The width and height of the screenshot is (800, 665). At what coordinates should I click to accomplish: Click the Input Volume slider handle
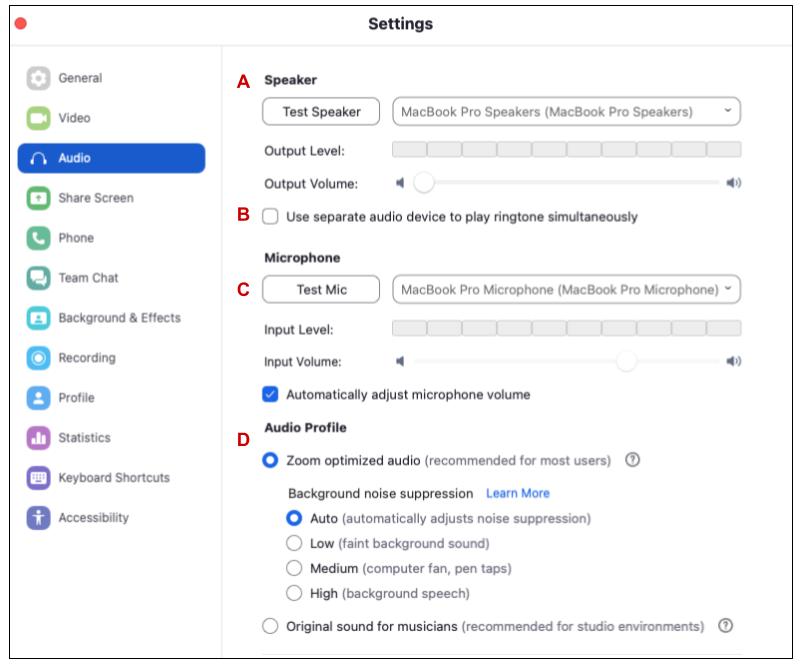pos(626,361)
